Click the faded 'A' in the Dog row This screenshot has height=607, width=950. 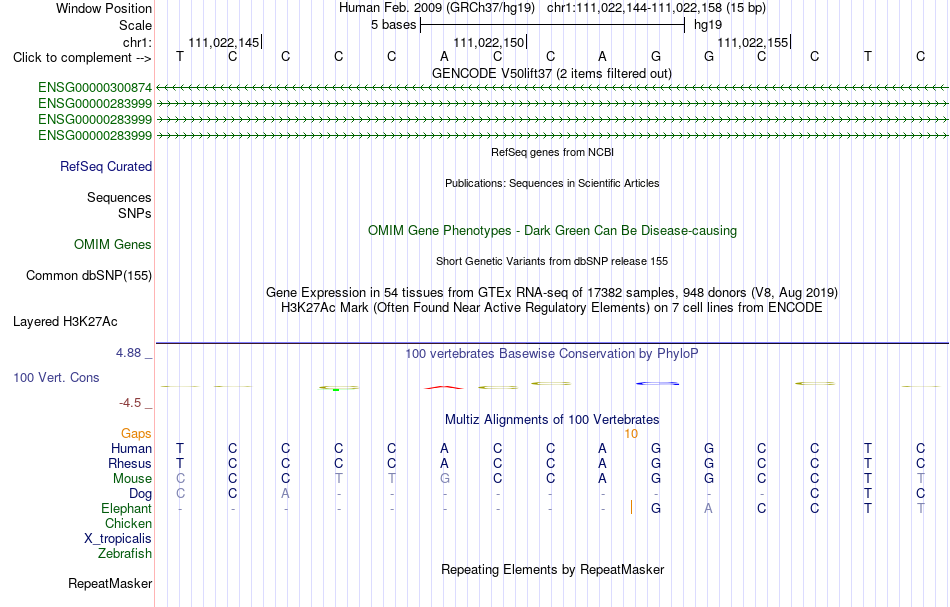(285, 494)
